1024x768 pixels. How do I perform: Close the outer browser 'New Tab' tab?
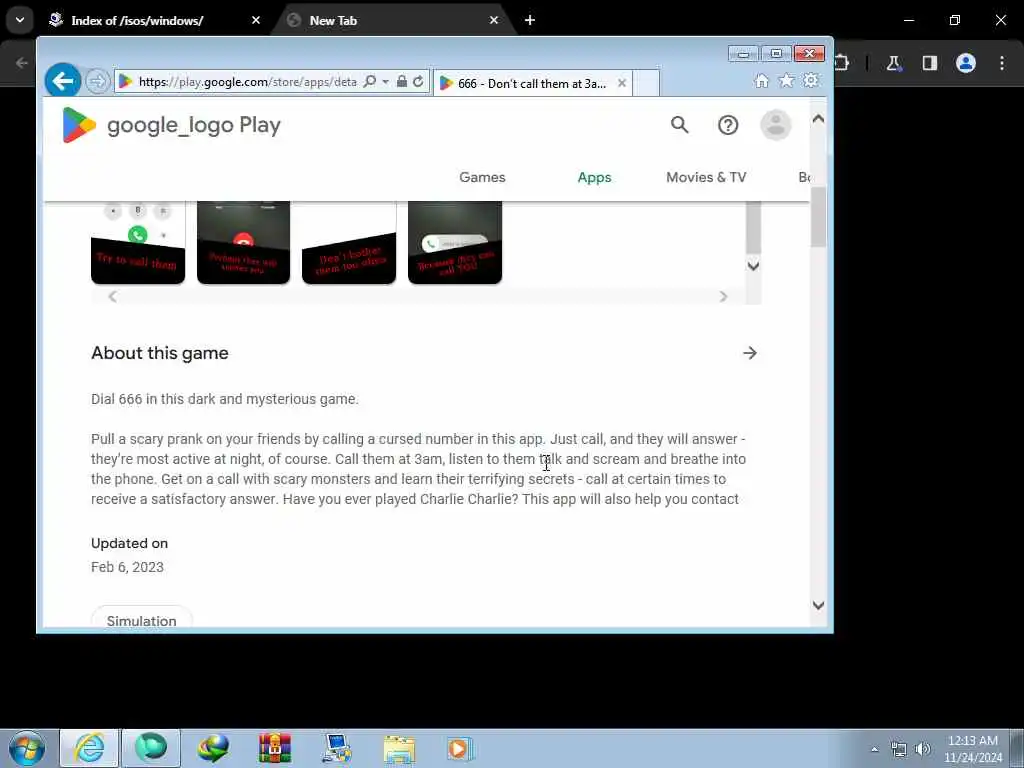pos(494,20)
